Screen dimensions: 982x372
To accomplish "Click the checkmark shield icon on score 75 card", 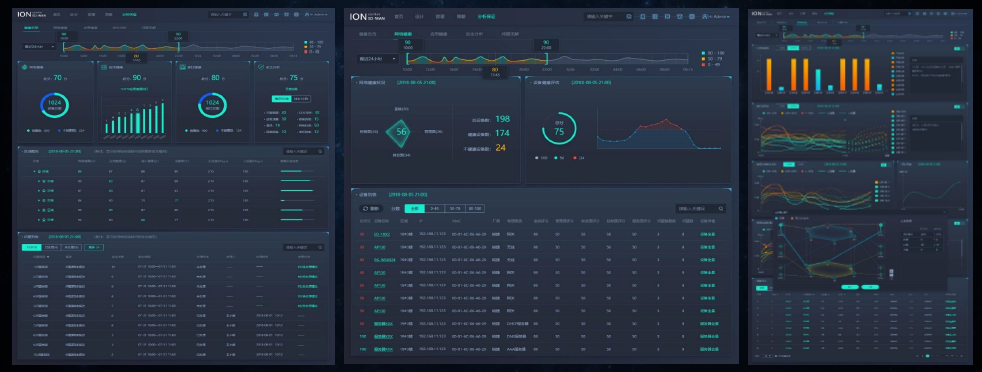I will coord(260,66).
